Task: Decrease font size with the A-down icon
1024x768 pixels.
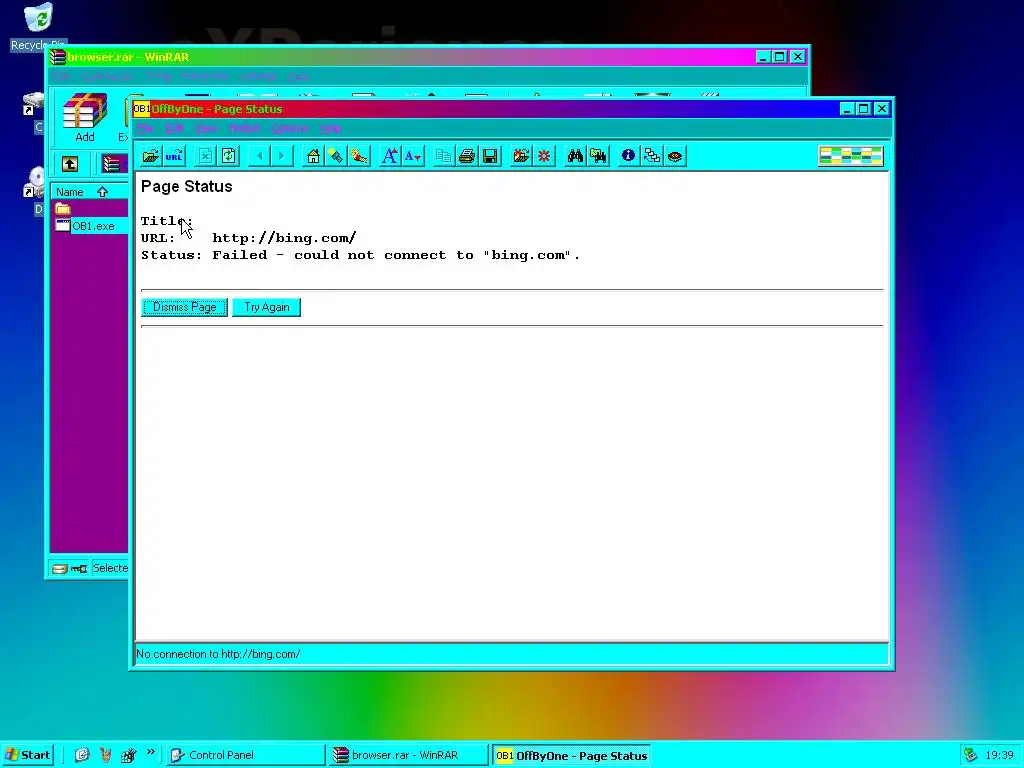Action: tap(413, 156)
